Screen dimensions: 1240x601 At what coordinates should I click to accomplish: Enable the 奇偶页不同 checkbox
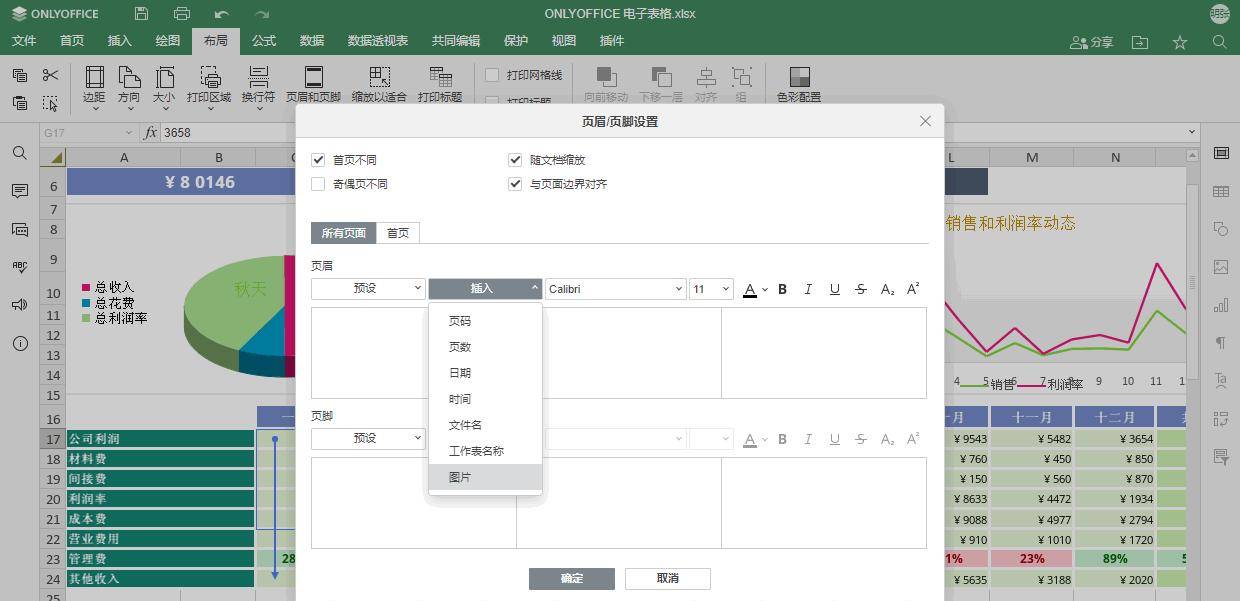click(x=318, y=183)
